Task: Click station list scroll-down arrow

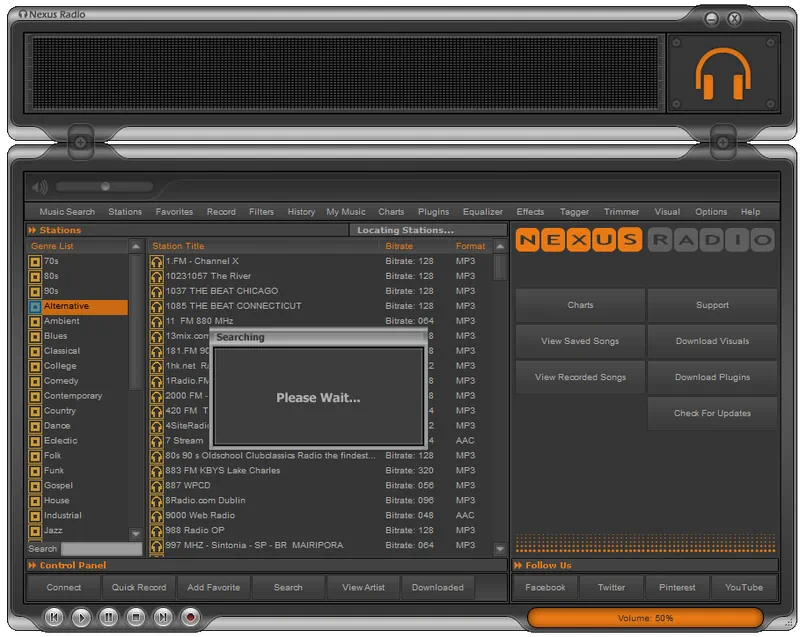Action: click(500, 549)
